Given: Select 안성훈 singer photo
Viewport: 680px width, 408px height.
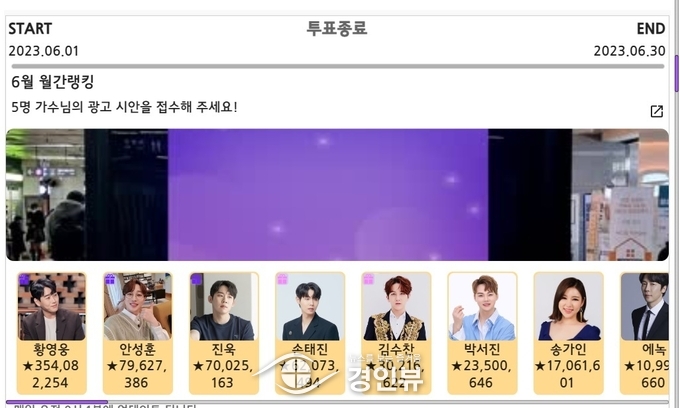Looking at the screenshot, I should [137, 306].
